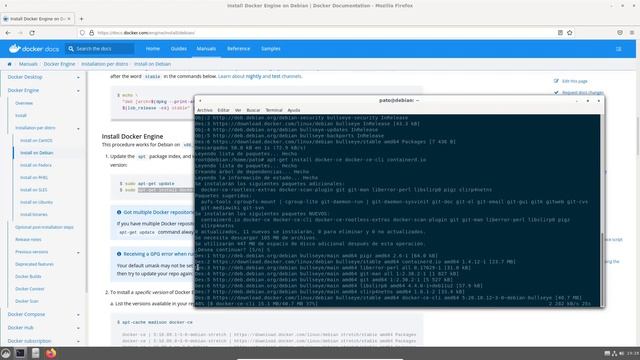This screenshot has width=640, height=360.
Task: Open the Ver menu in the terminal
Action: tap(238, 110)
